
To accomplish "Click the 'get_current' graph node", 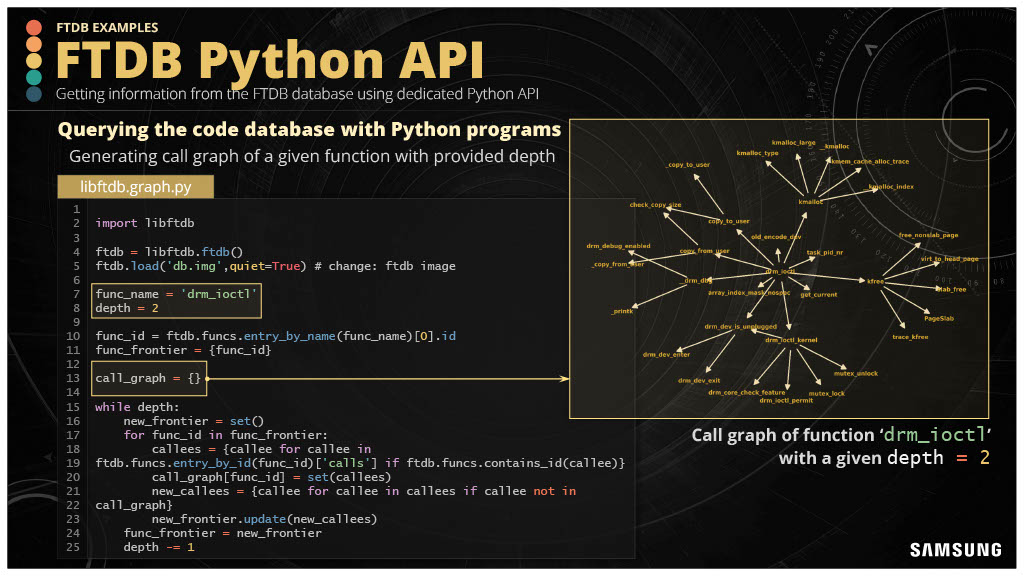I will [818, 295].
